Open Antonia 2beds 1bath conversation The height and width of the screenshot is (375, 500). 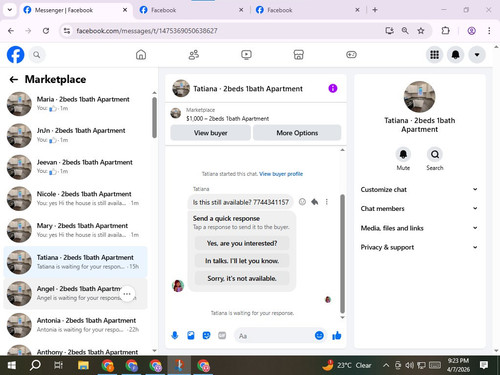click(75, 325)
